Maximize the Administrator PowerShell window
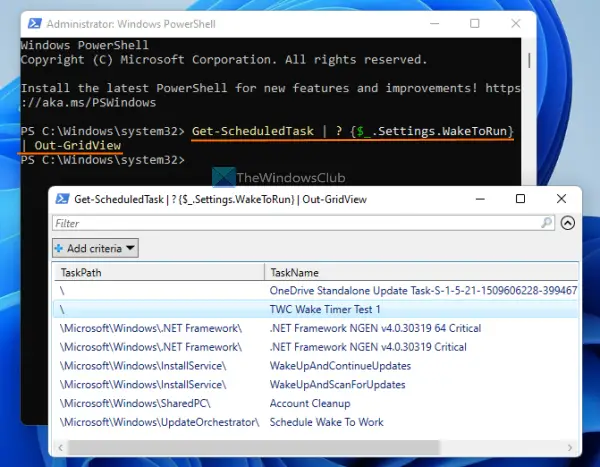The height and width of the screenshot is (467, 600). pos(474,24)
